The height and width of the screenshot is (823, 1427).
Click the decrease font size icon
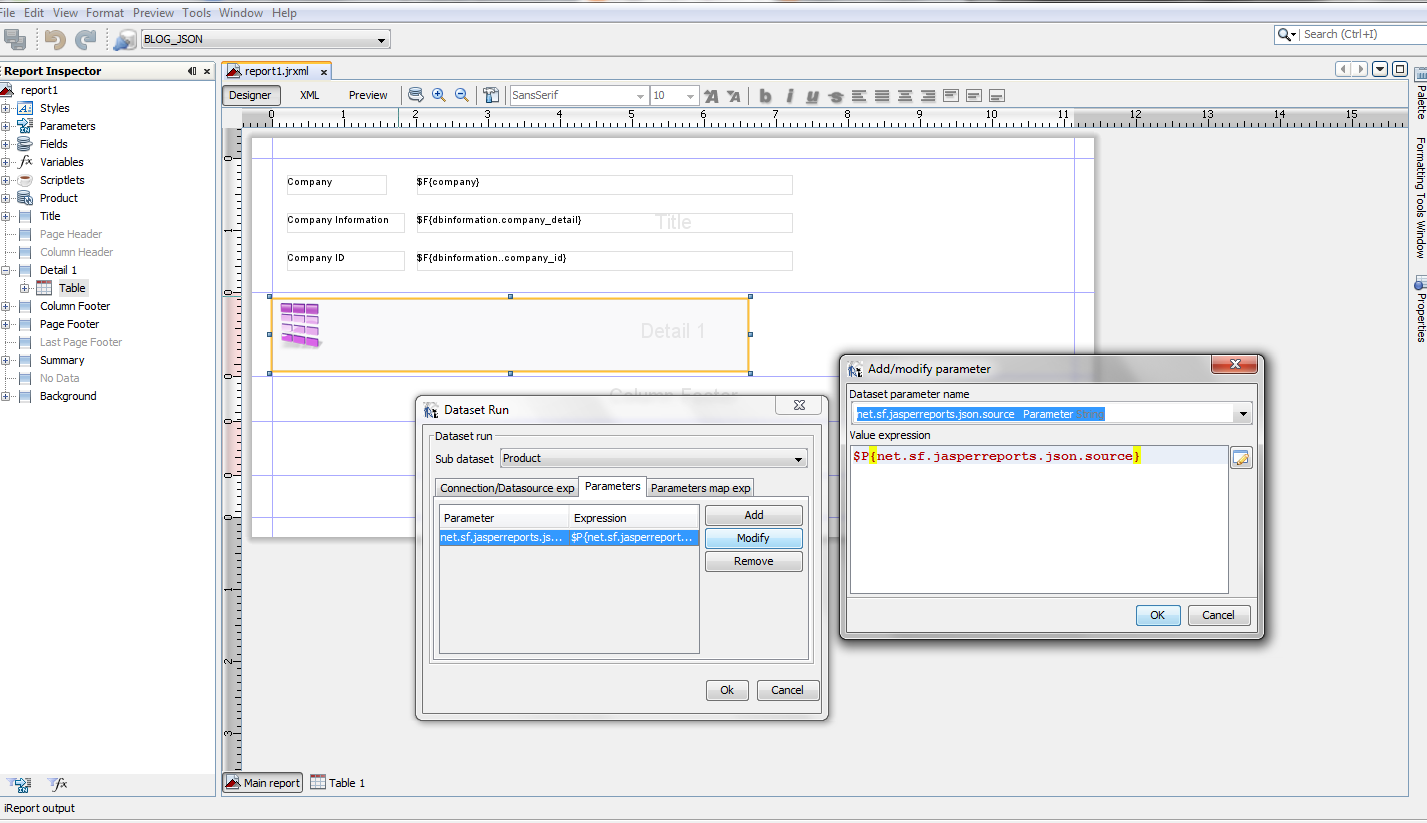pyautogui.click(x=734, y=96)
